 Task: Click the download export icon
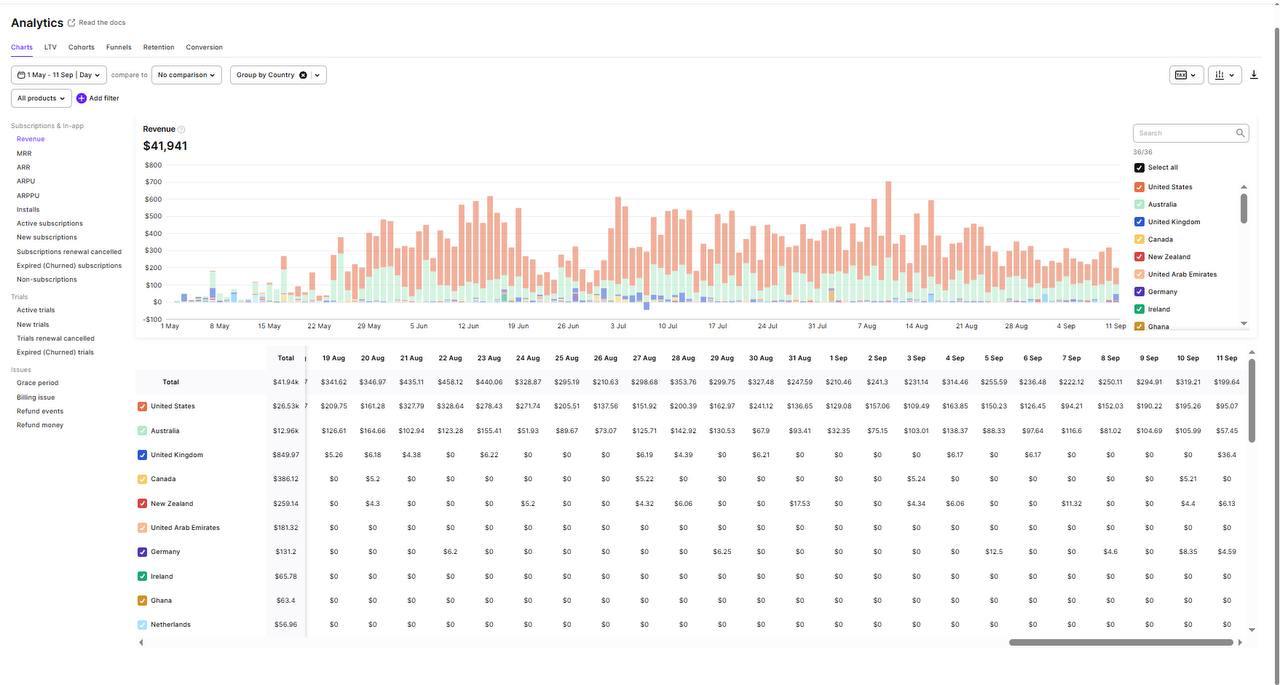point(1252,73)
